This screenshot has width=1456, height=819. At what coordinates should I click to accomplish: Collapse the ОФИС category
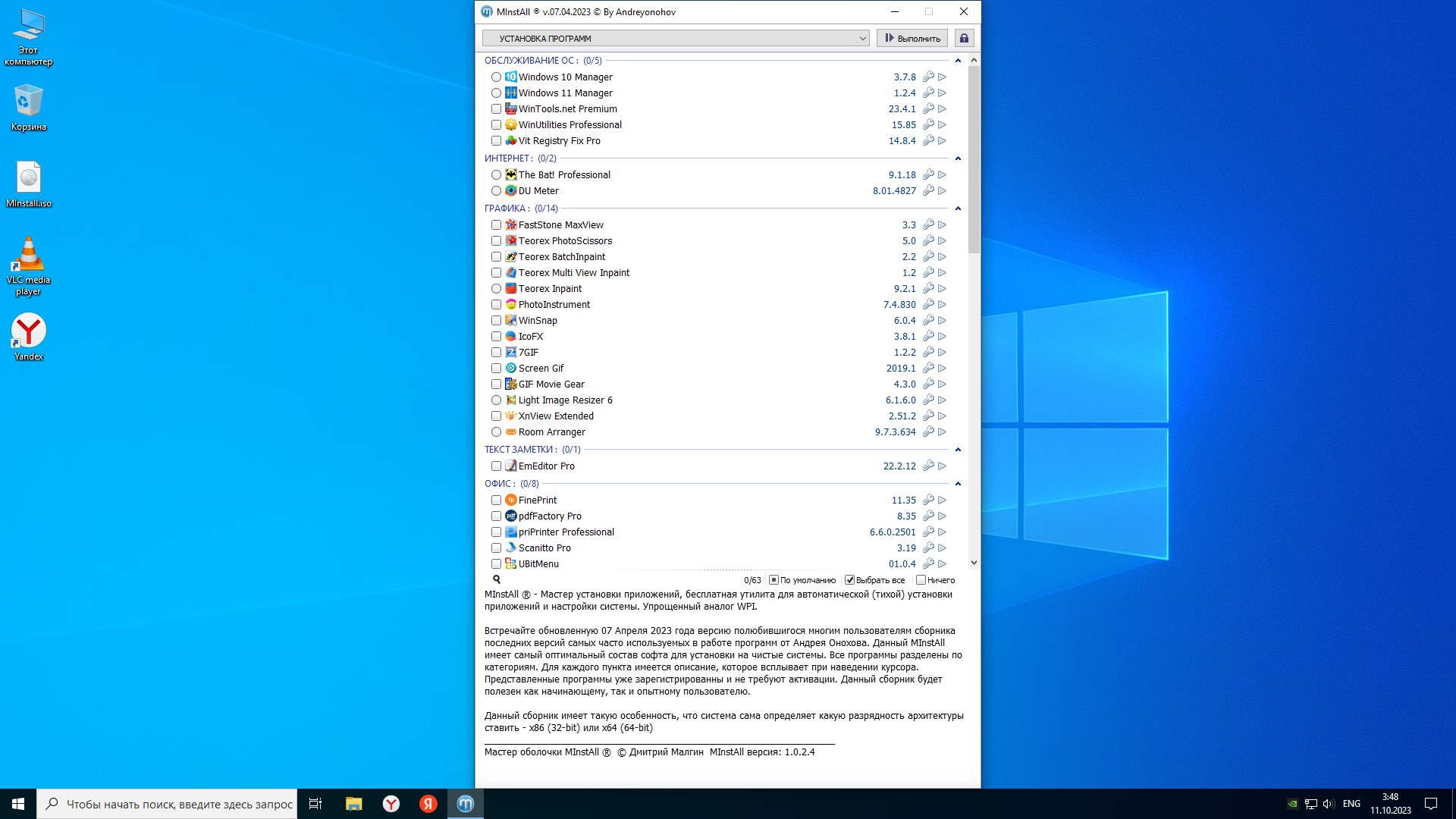tap(958, 483)
